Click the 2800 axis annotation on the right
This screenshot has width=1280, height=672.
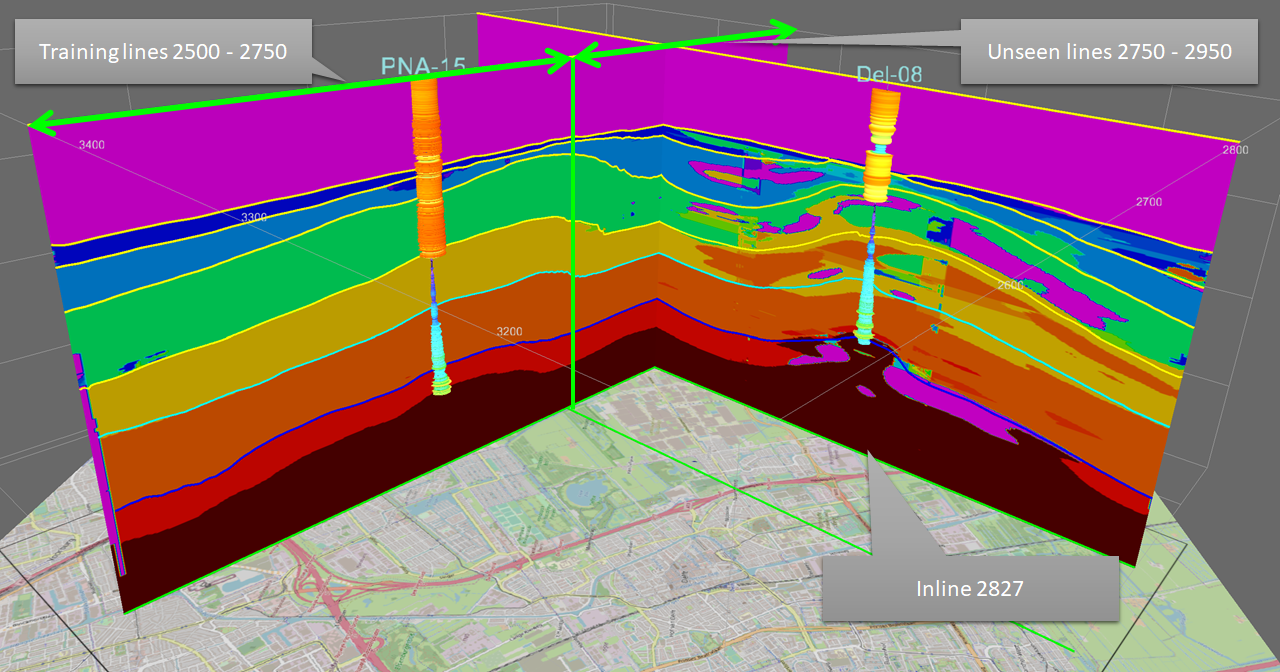[x=1234, y=149]
